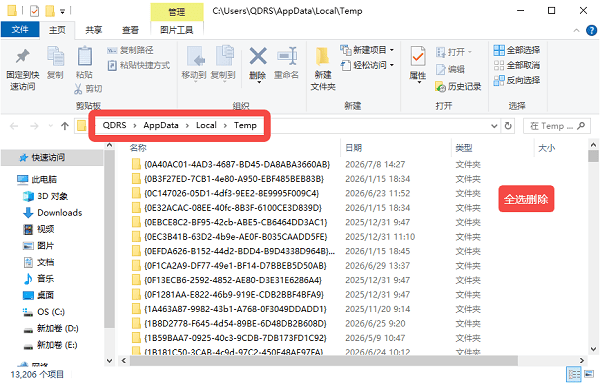The image size is (600, 383).
Task: Click the help question mark icon
Action: click(x=591, y=30)
